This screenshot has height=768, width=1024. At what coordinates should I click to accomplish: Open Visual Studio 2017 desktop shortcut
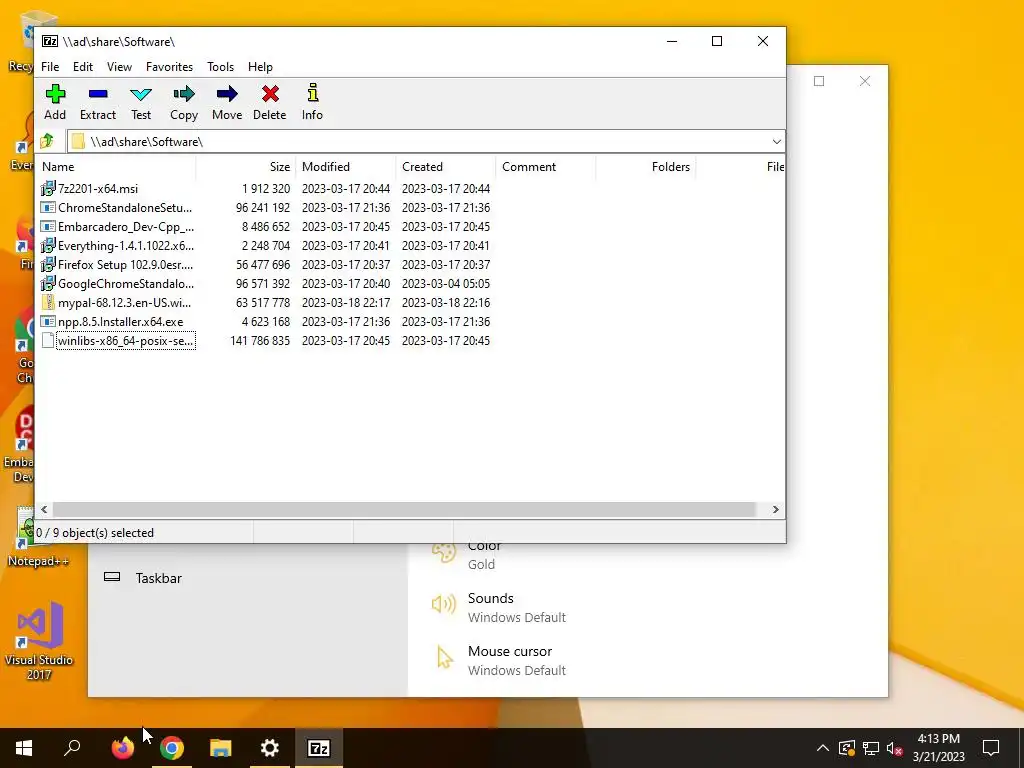pos(39,641)
